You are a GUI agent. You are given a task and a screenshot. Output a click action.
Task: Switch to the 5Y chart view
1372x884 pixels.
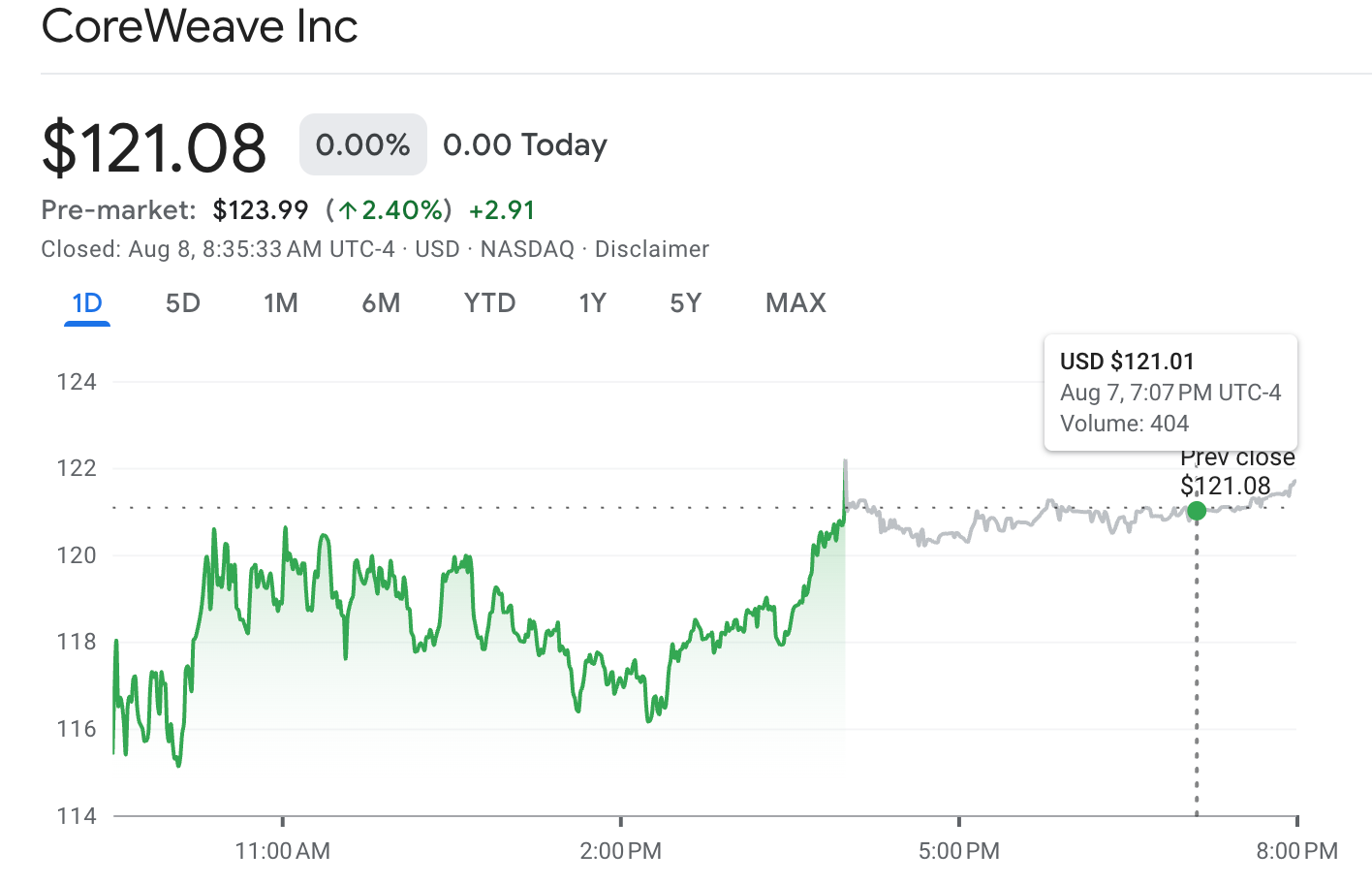coord(685,302)
